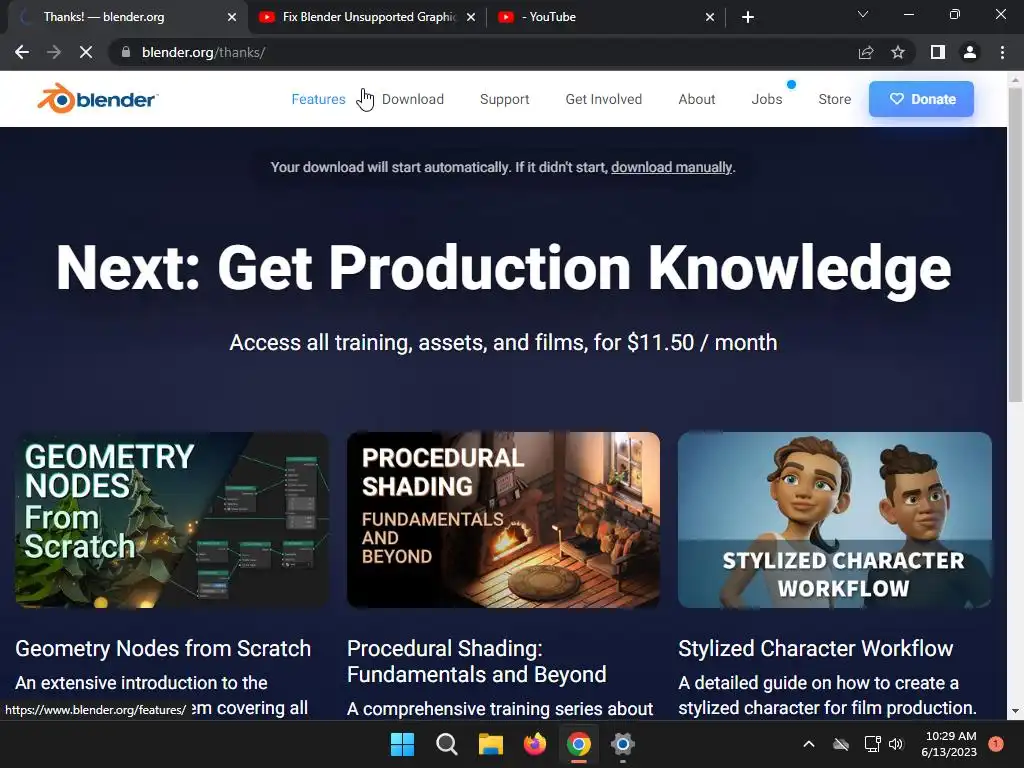Go back with the browser back arrow
Image resolution: width=1024 pixels, height=768 pixels.
(22, 52)
